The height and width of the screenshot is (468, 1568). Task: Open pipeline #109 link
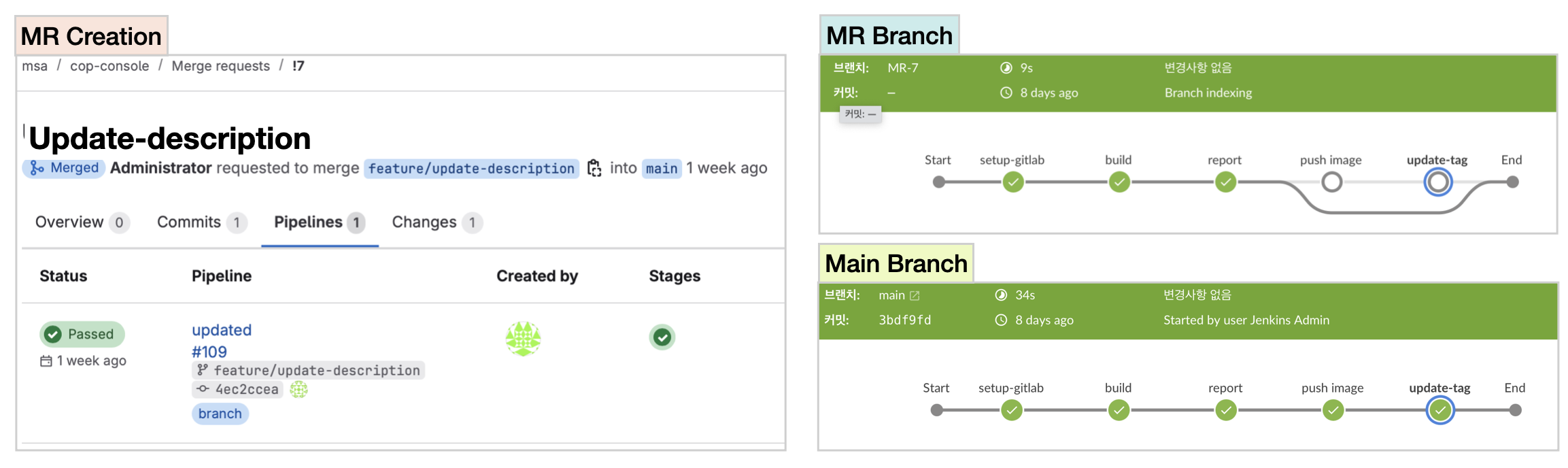(x=209, y=352)
